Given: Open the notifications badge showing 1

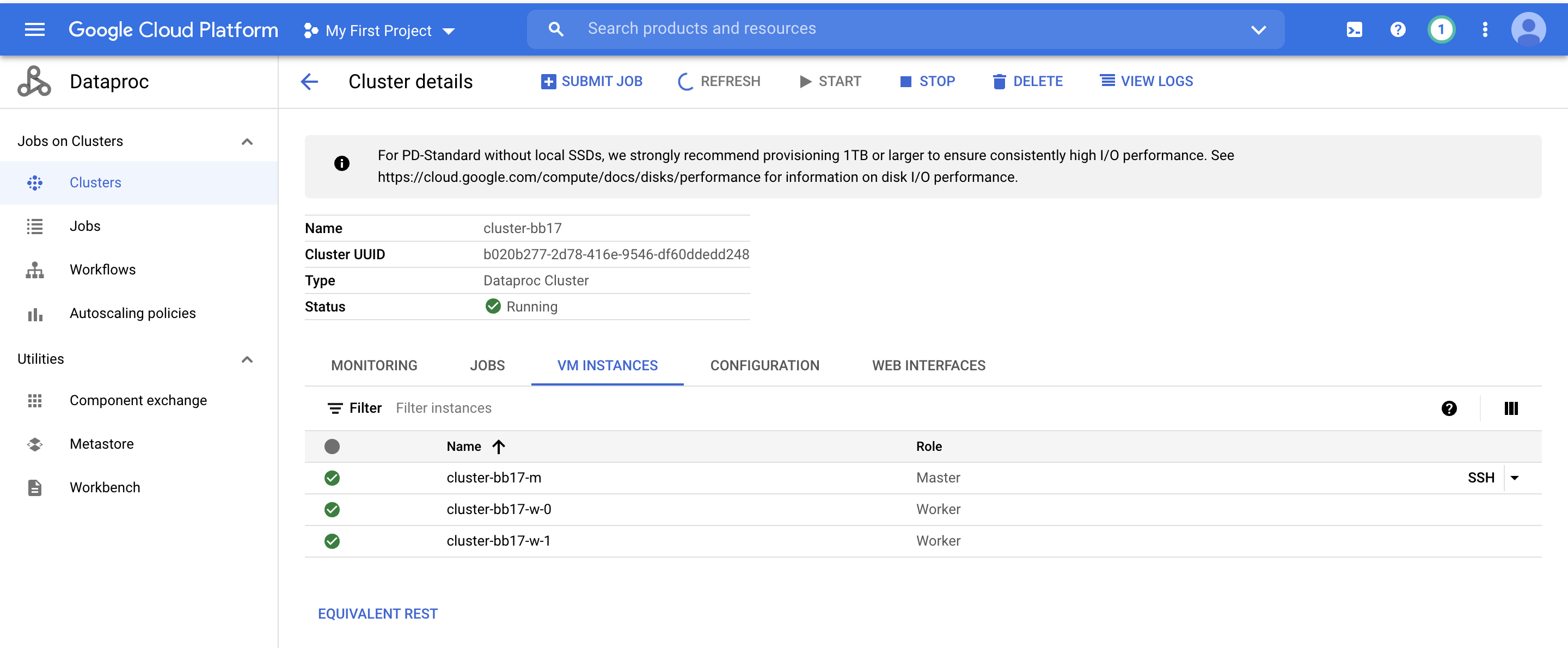Looking at the screenshot, I should tap(1441, 29).
